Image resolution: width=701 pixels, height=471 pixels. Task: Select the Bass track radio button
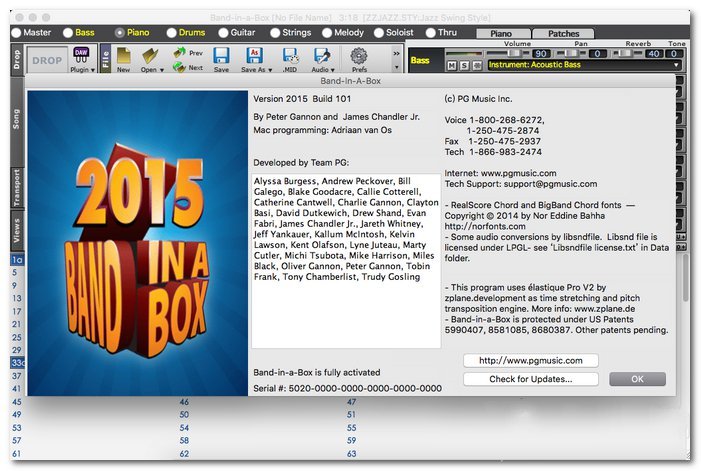(68, 33)
